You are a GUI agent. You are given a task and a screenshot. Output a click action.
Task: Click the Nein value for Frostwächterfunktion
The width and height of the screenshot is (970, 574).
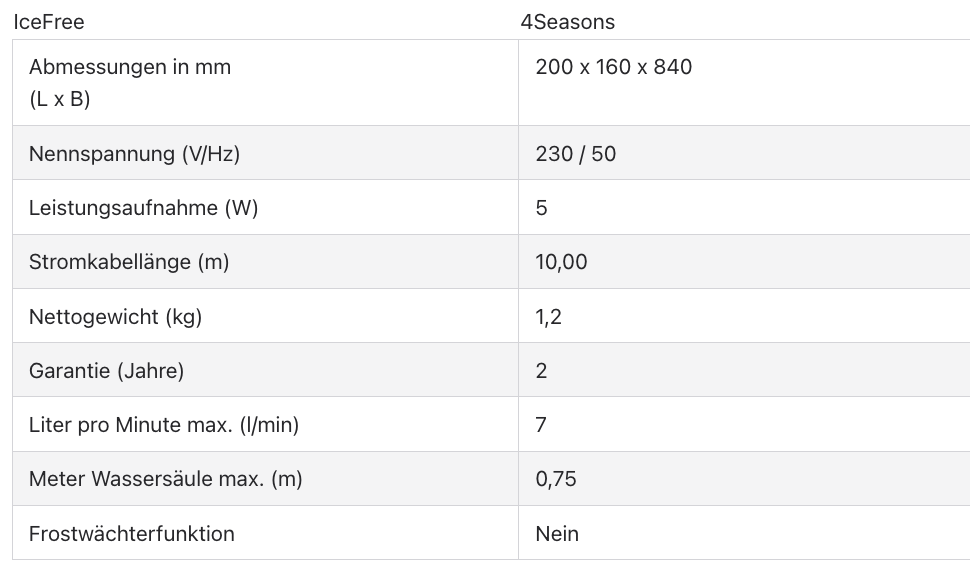[x=557, y=534]
